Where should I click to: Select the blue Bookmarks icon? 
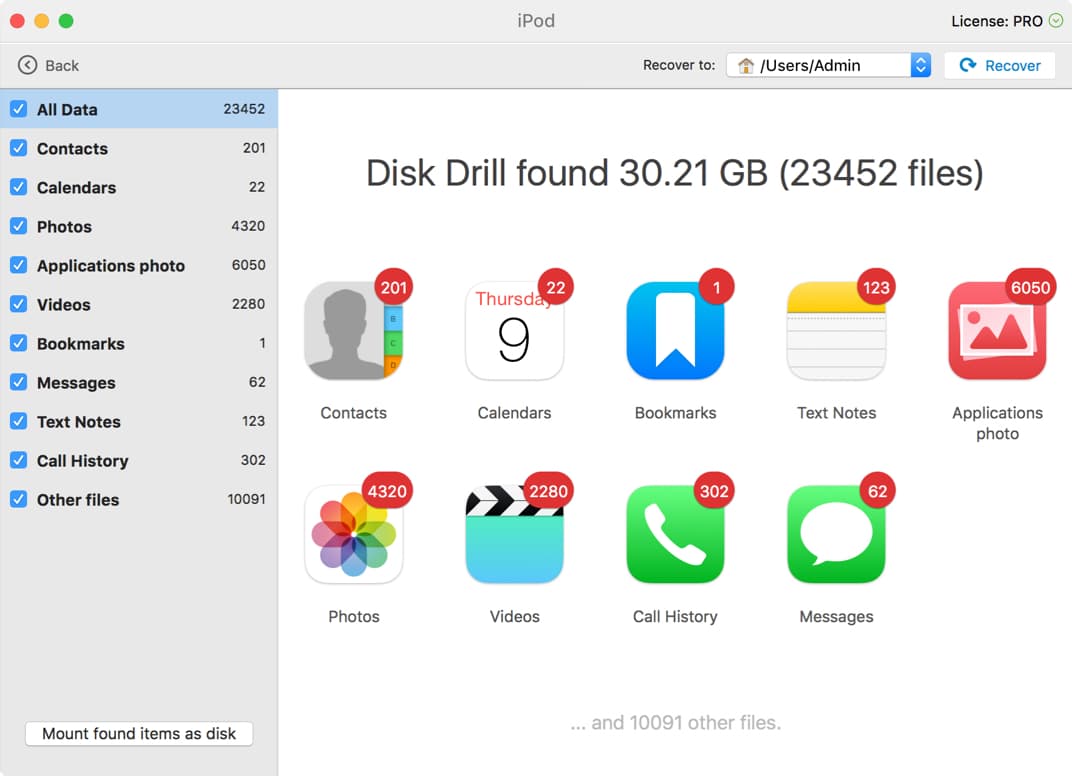675,331
